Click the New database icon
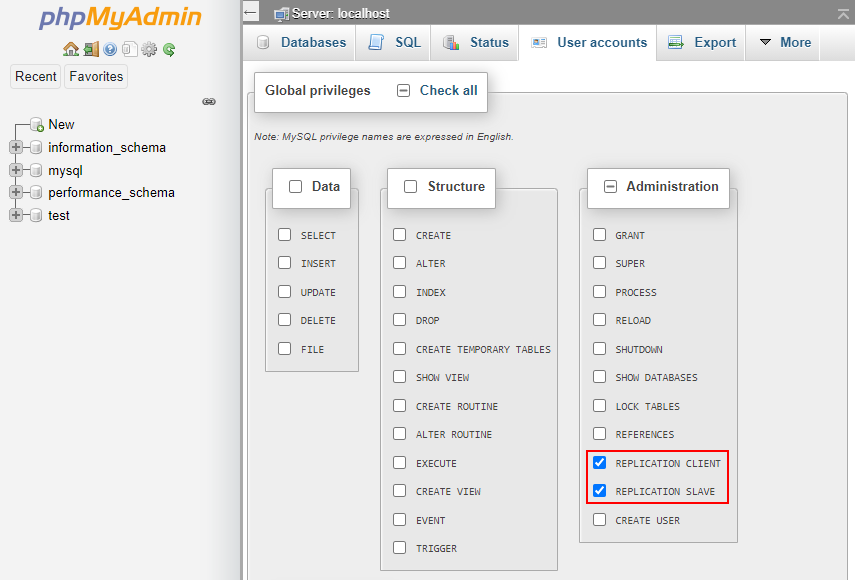 tap(37, 124)
